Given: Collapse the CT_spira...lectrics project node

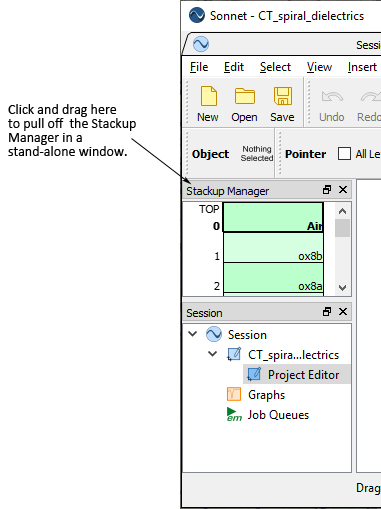Looking at the screenshot, I should (212, 354).
